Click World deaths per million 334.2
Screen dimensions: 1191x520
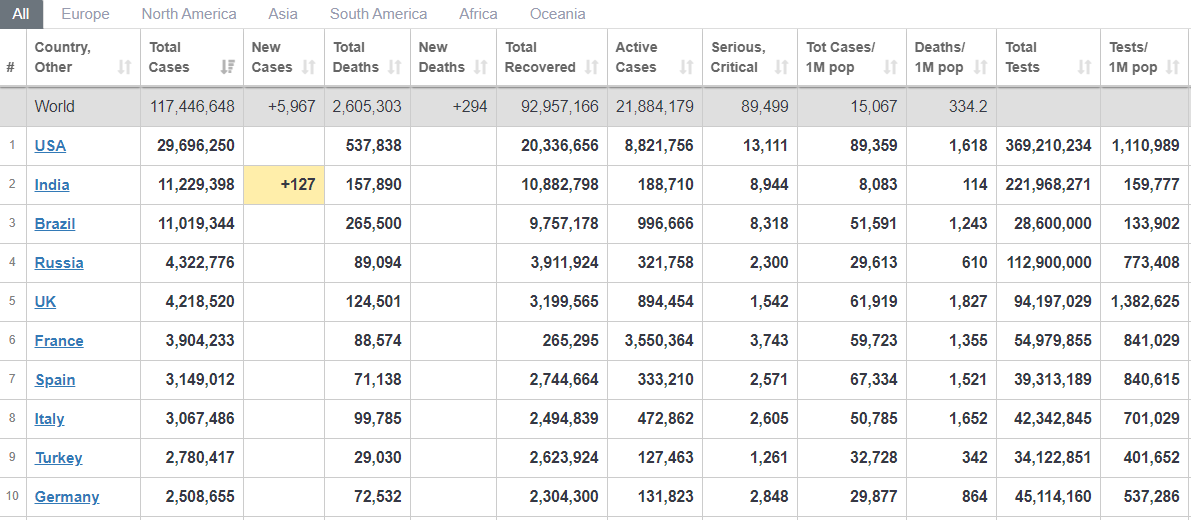tap(968, 106)
